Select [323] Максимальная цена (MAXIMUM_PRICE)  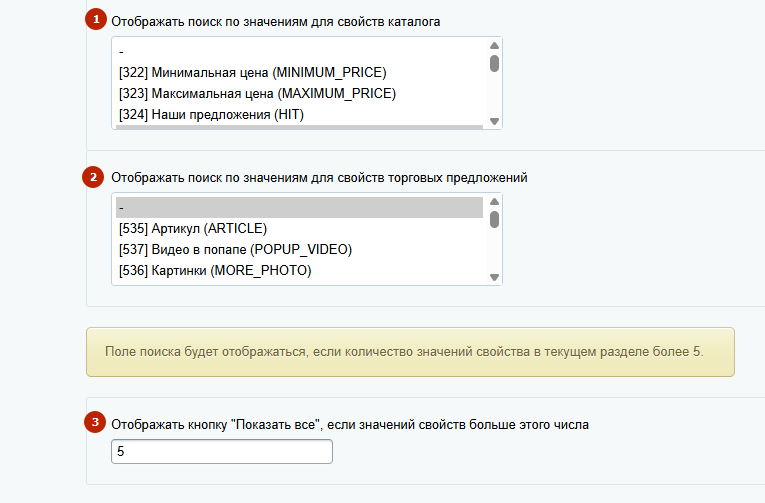tap(256, 93)
